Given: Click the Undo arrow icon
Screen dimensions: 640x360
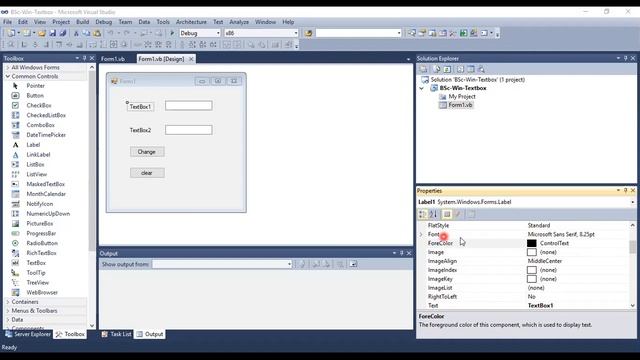Looking at the screenshot, I should (111, 33).
